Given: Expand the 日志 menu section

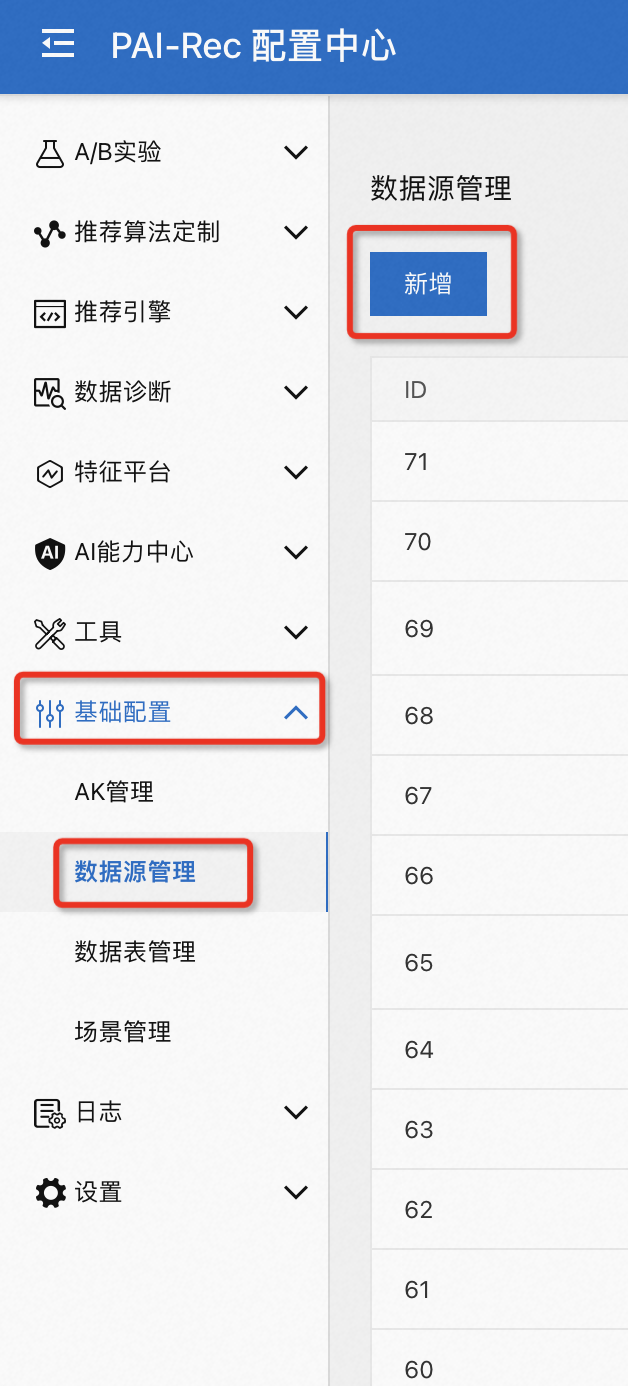Looking at the screenshot, I should point(295,1112).
